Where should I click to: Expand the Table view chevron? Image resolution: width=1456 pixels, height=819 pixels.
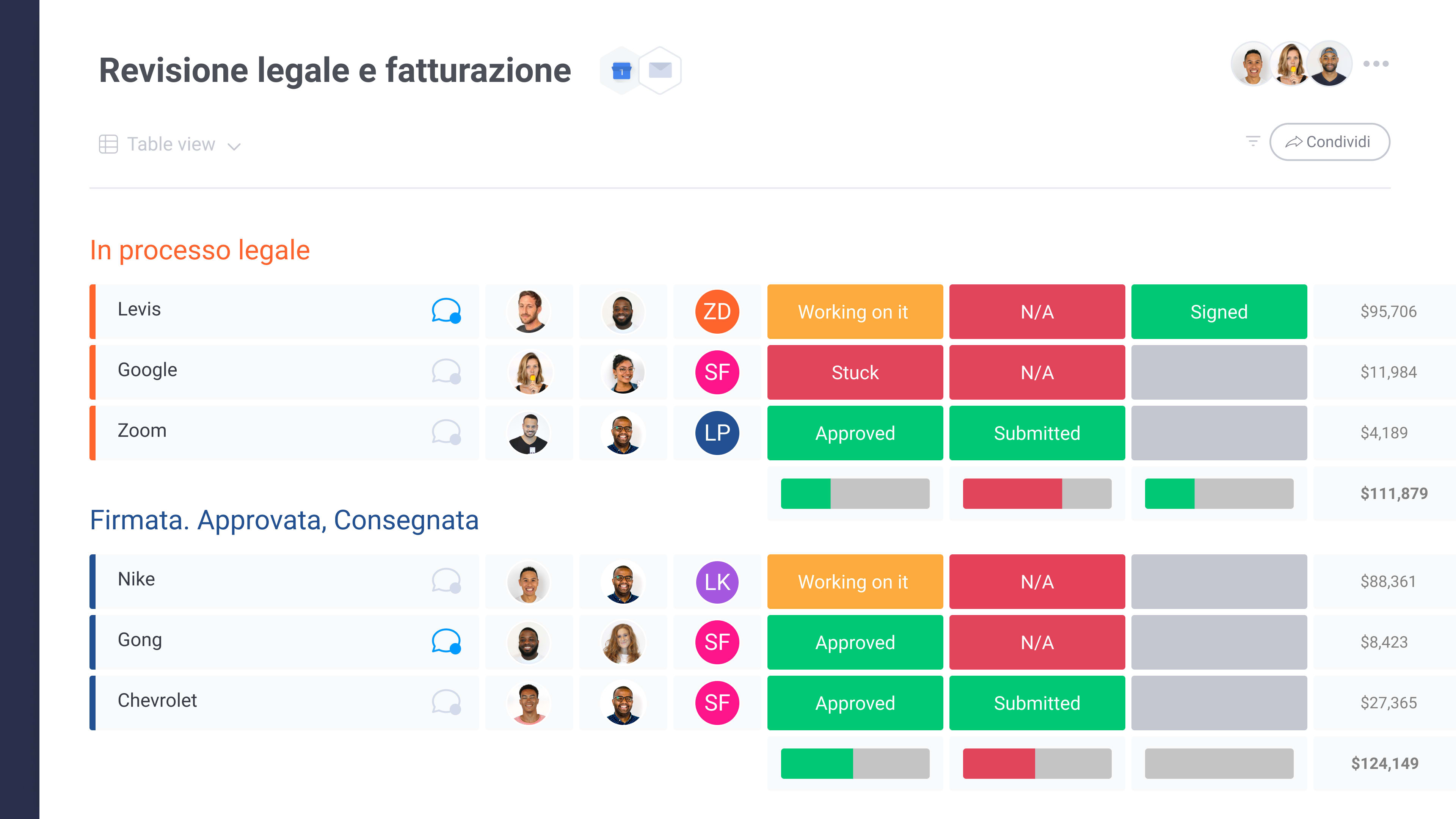[x=234, y=146]
